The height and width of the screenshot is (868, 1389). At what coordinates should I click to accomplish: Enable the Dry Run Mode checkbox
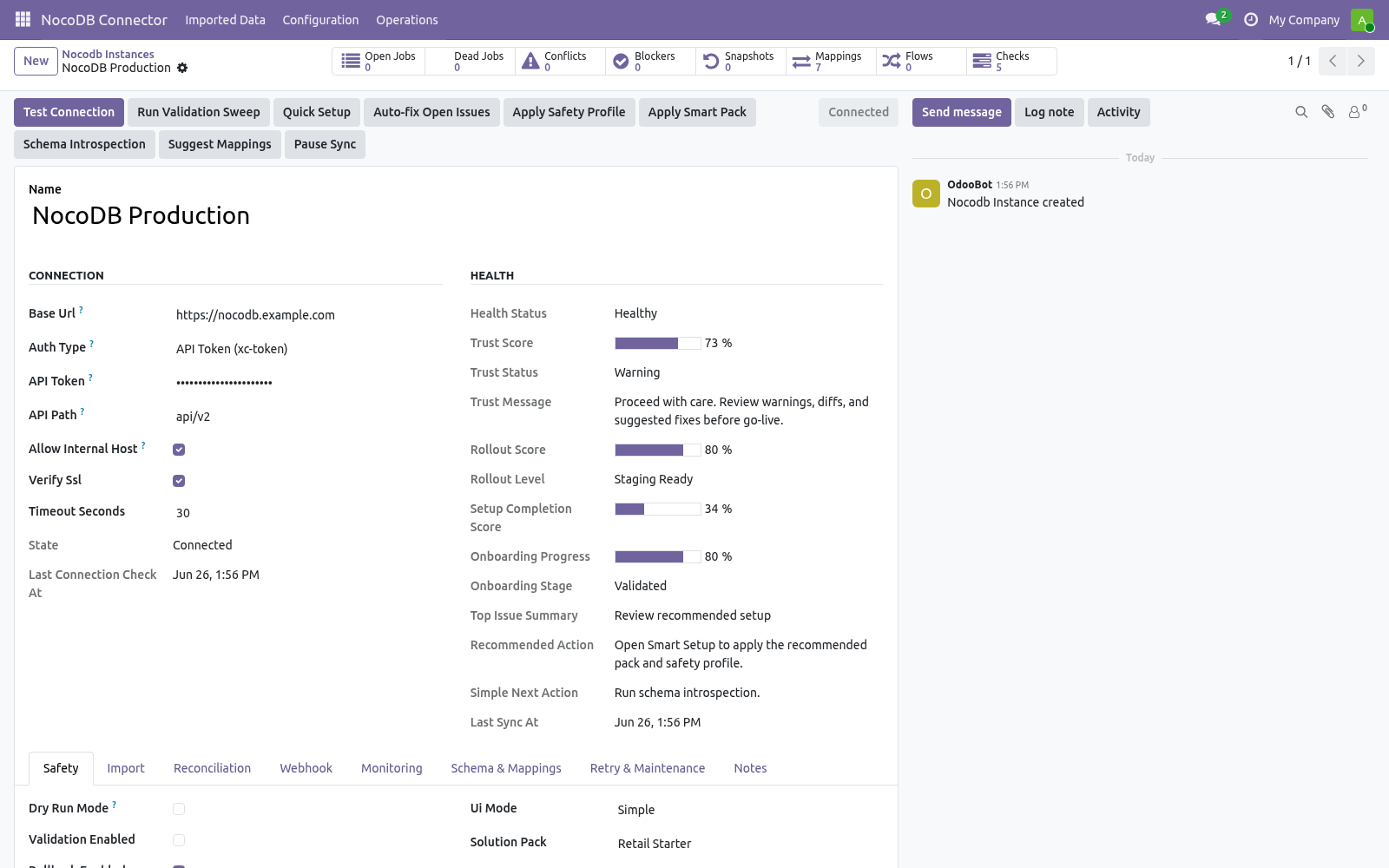[179, 809]
